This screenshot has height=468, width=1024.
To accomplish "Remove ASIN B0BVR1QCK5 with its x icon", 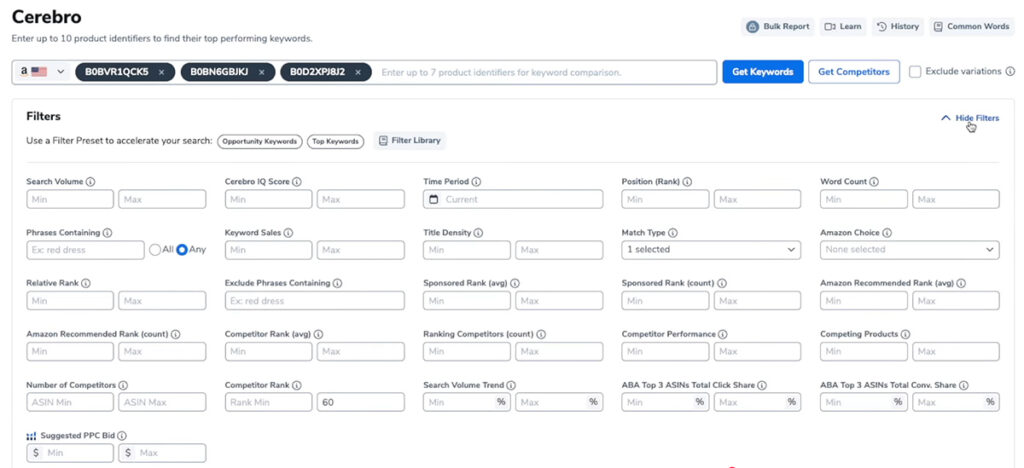I will click(x=161, y=72).
